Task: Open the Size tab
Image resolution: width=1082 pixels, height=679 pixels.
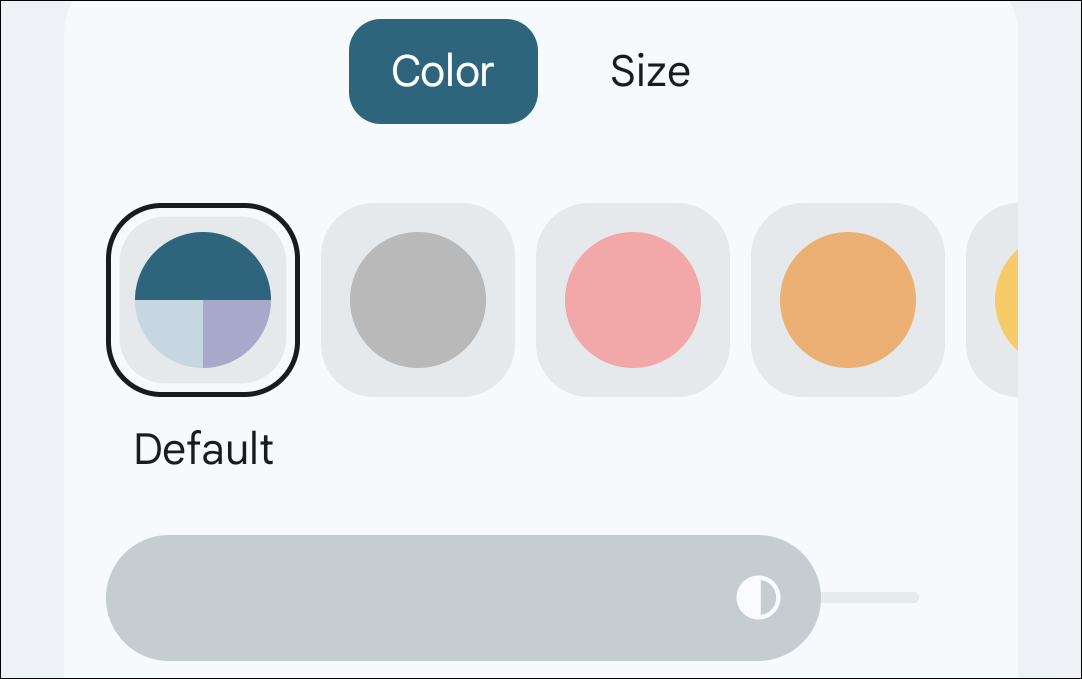Action: pos(650,72)
